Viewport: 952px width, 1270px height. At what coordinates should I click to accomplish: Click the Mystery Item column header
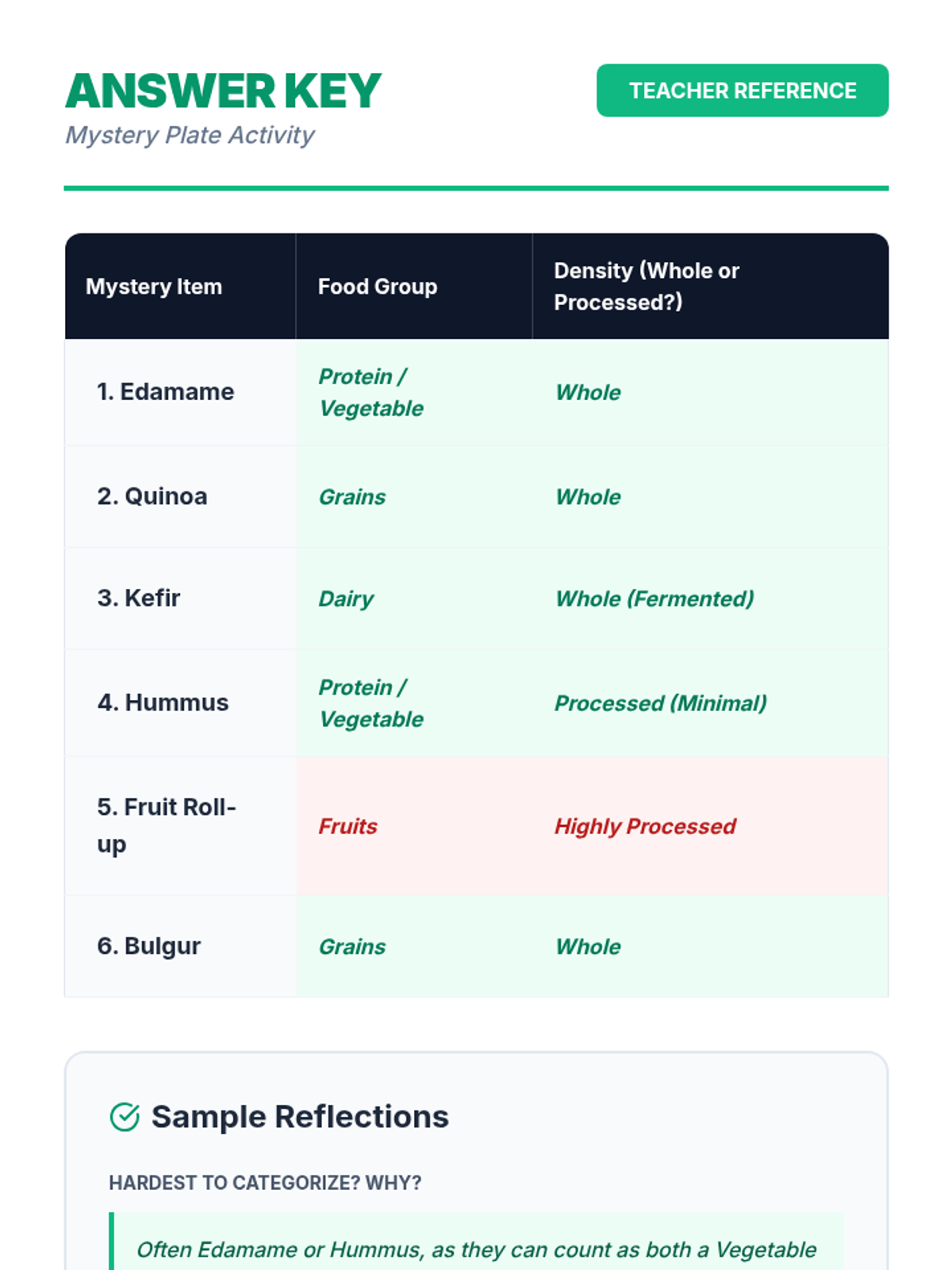point(154,287)
